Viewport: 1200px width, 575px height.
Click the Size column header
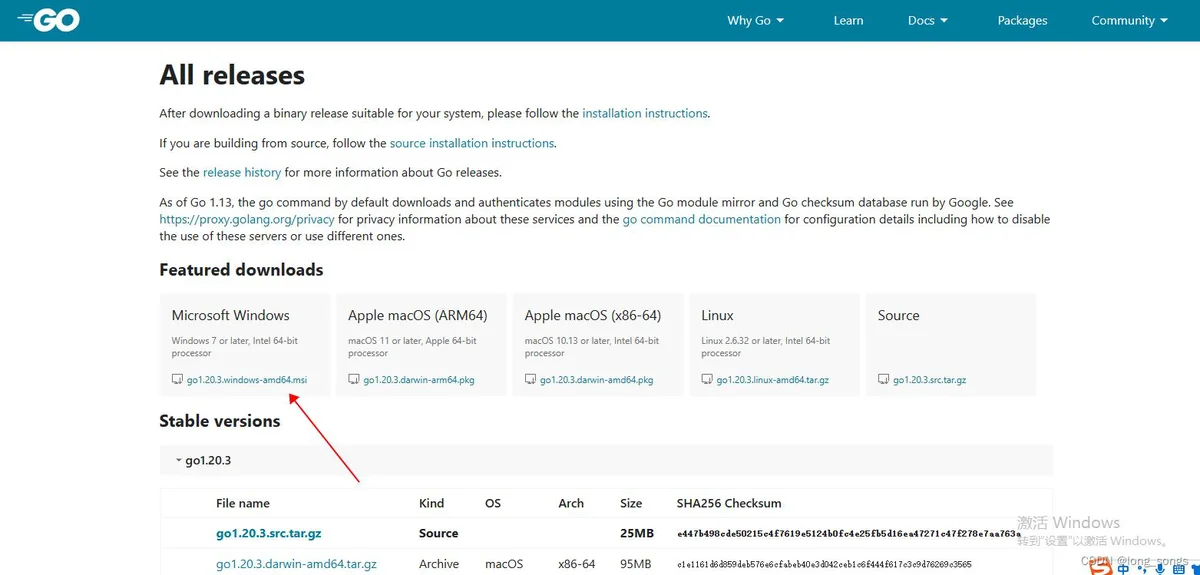(x=631, y=503)
